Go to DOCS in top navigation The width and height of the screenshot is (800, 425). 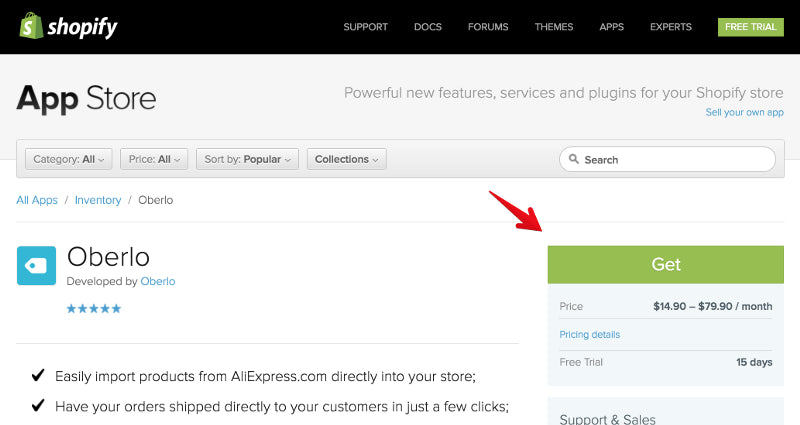(x=428, y=27)
